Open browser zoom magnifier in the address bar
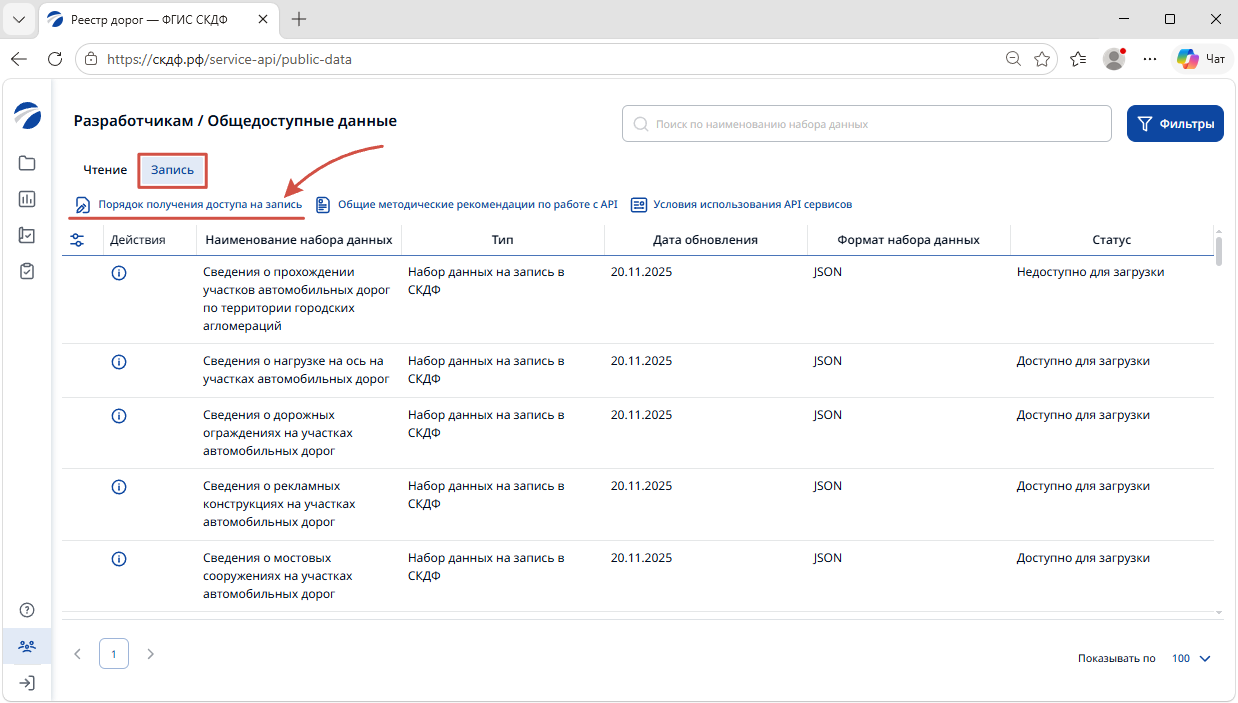Screen dimensions: 1238x703 coord(1013,59)
